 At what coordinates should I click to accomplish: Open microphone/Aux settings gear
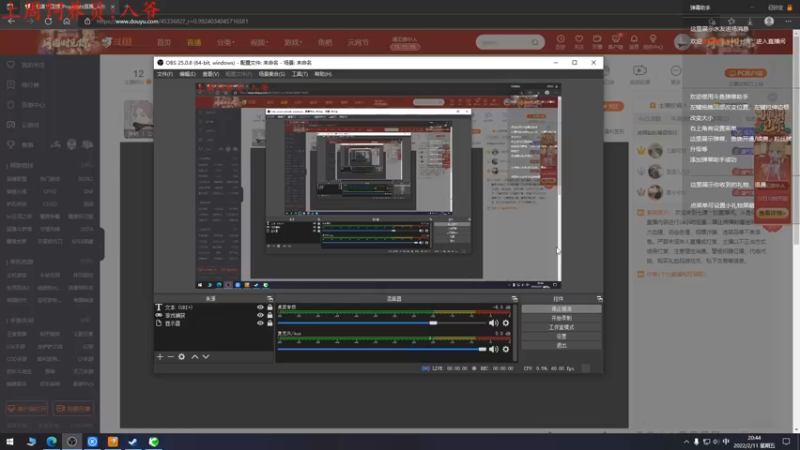click(x=506, y=349)
